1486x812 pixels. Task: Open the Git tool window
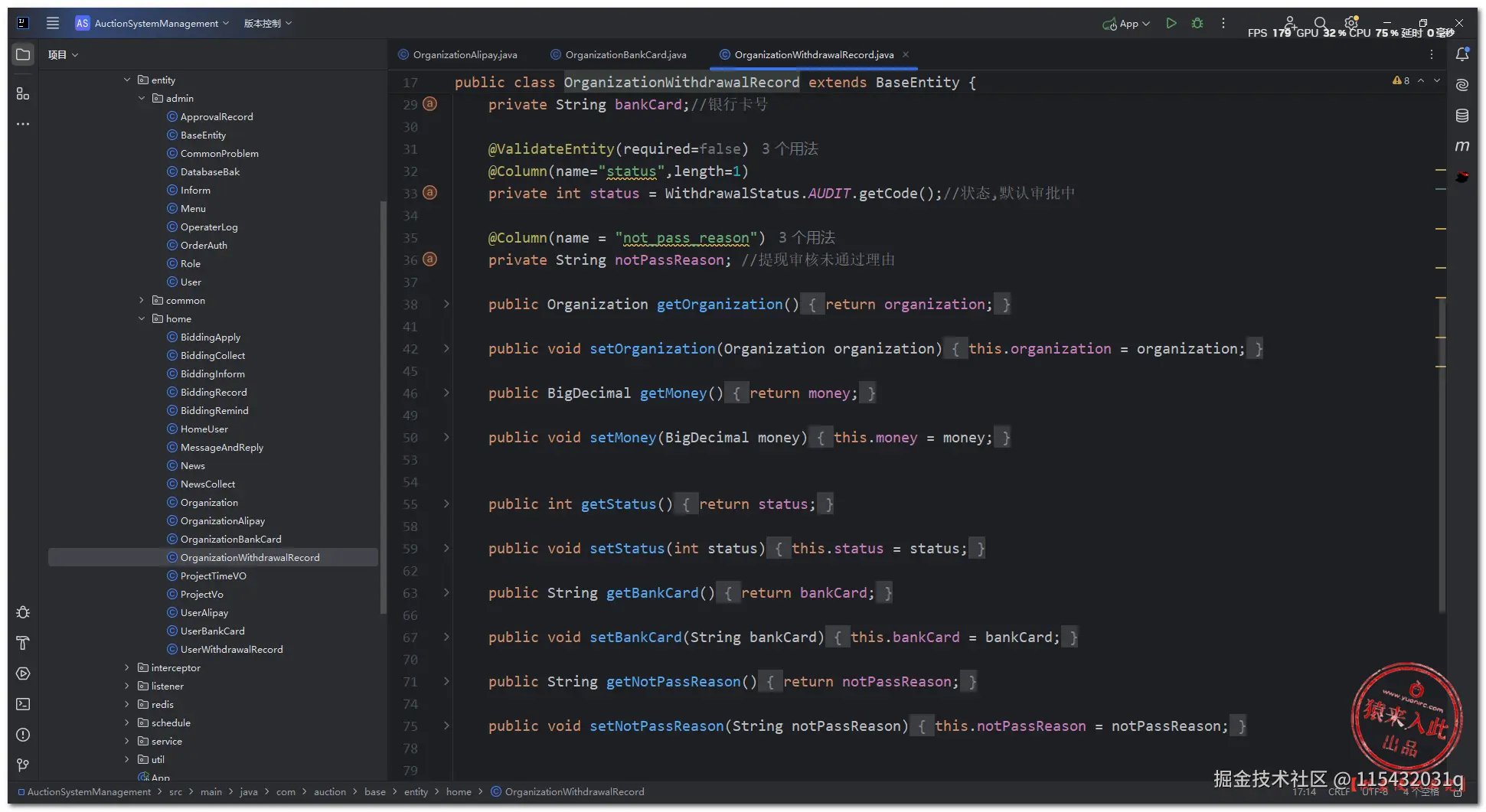coord(23,765)
